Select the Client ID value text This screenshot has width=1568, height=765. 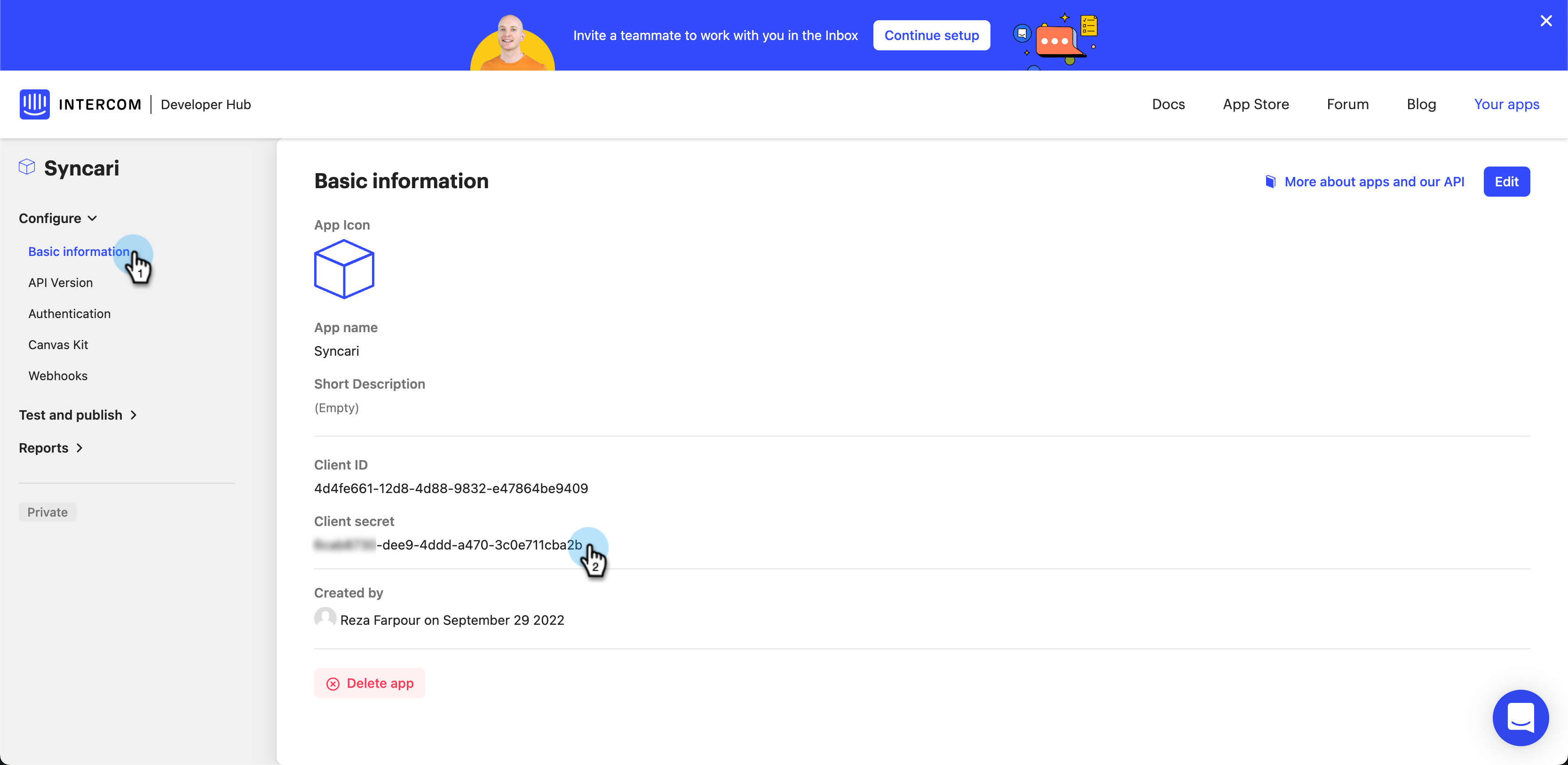tap(451, 488)
